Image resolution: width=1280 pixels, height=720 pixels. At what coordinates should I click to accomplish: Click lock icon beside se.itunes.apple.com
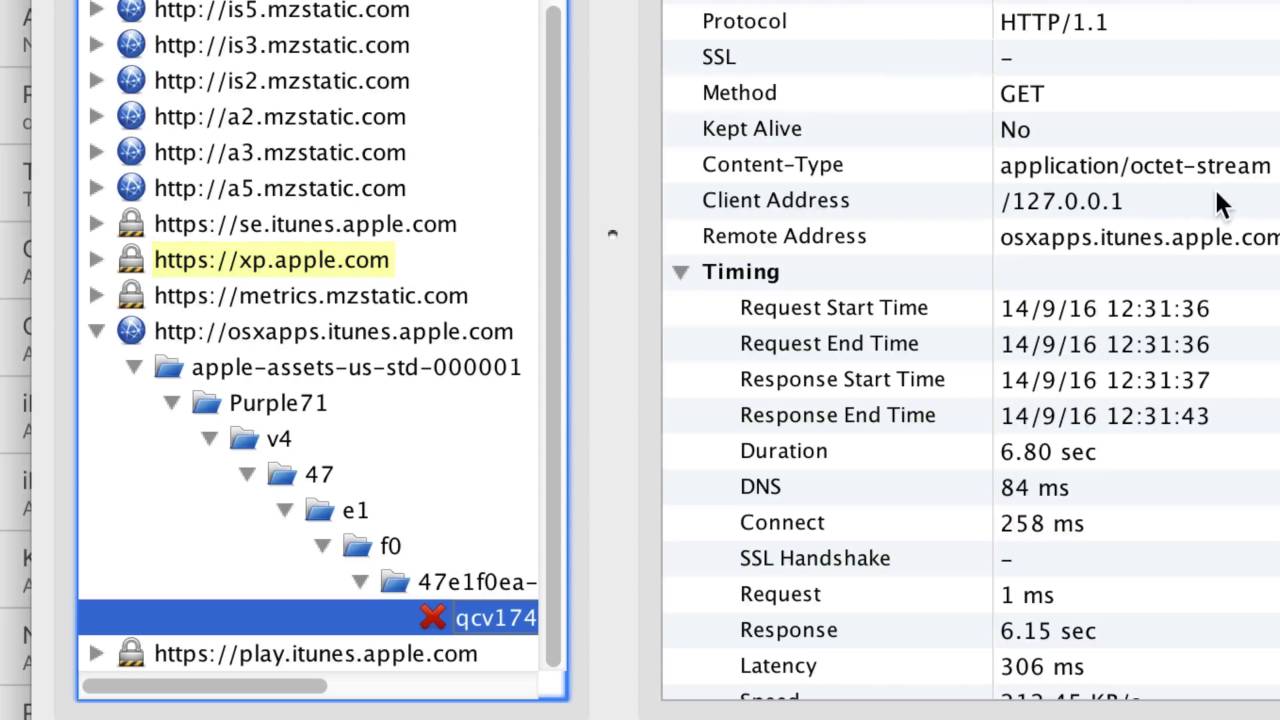point(131,224)
